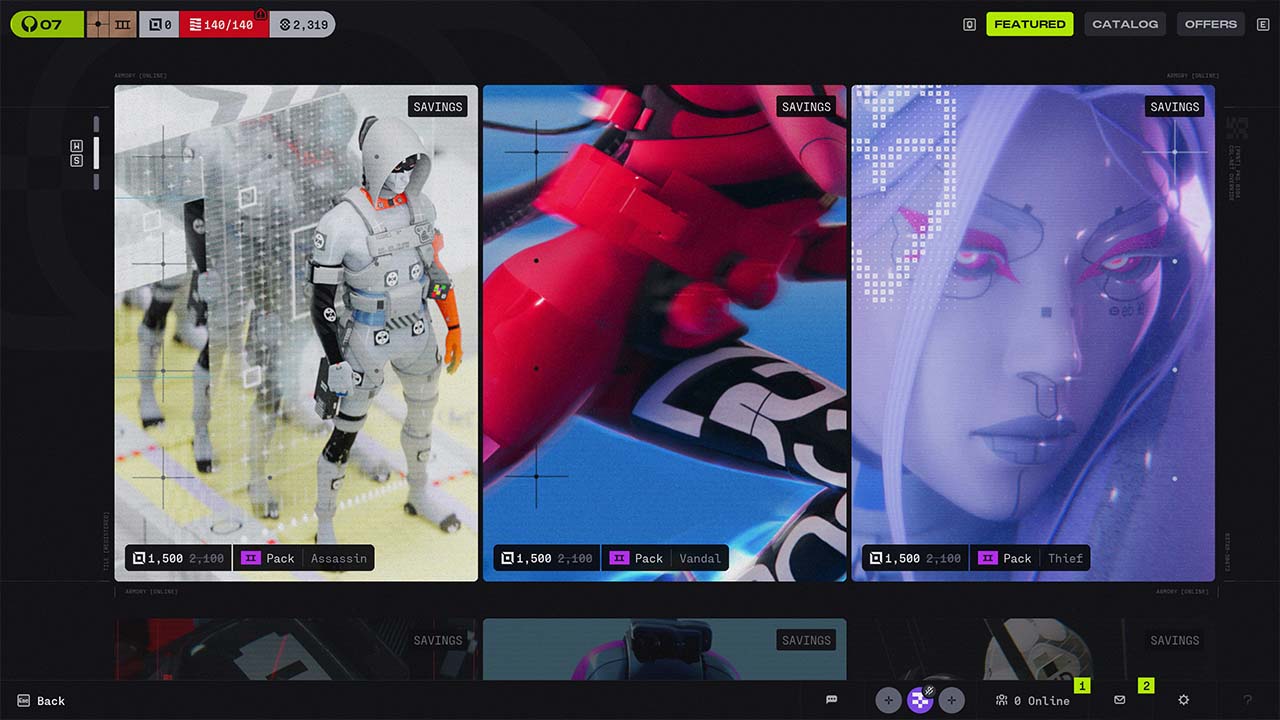Select the purple checkered player emblem
1280x720 pixels.
click(x=920, y=700)
